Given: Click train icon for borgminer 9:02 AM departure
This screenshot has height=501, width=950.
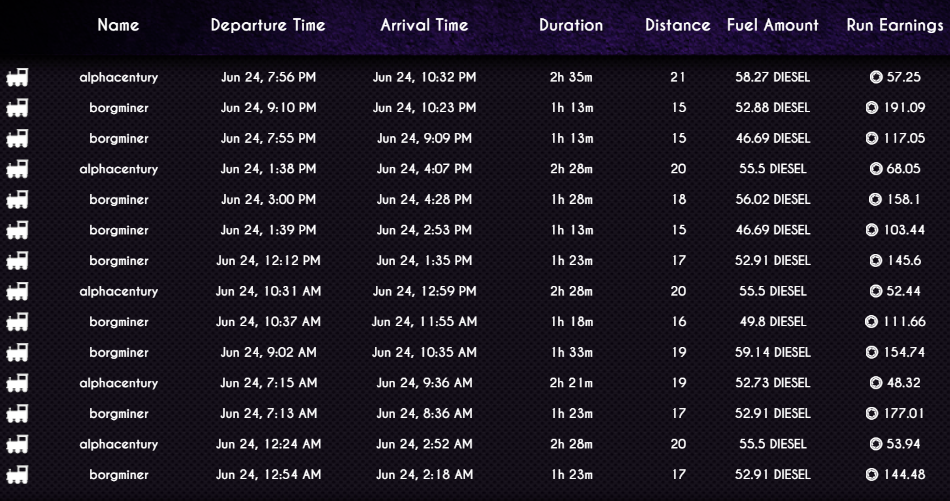Looking at the screenshot, I should coord(17,352).
